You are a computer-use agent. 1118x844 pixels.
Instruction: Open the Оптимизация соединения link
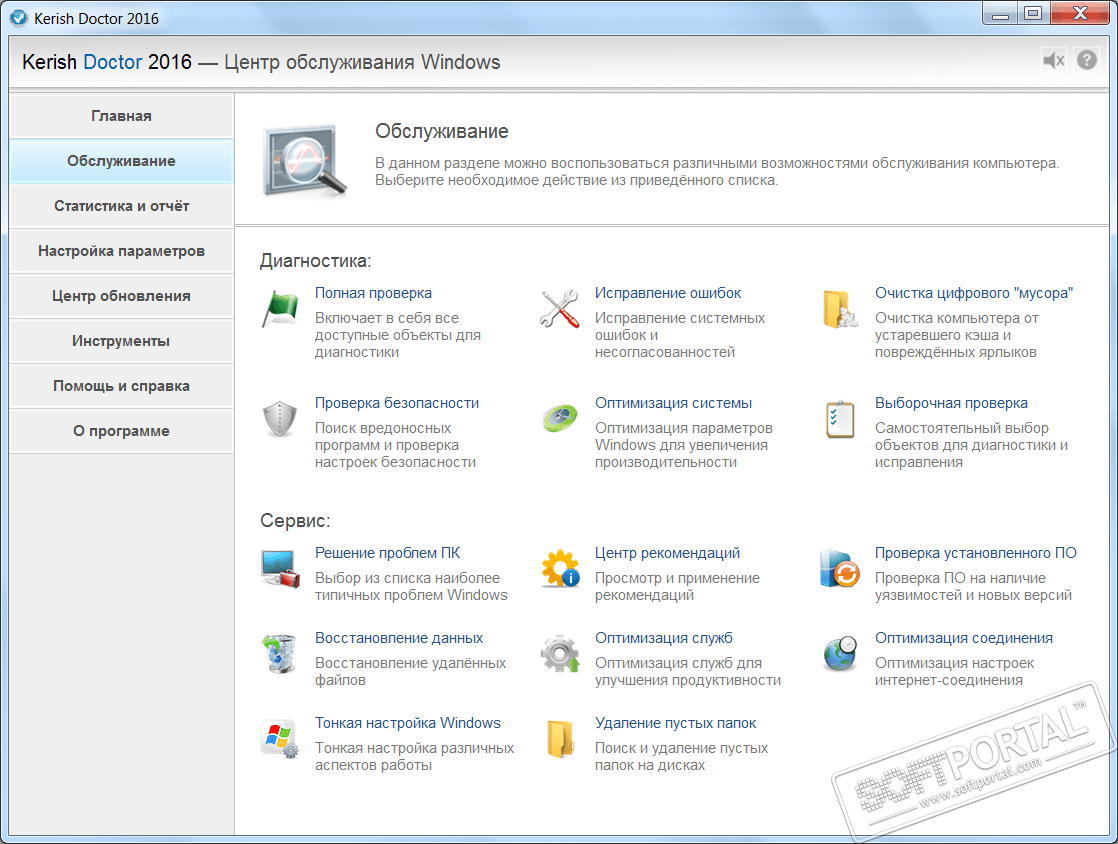click(964, 638)
